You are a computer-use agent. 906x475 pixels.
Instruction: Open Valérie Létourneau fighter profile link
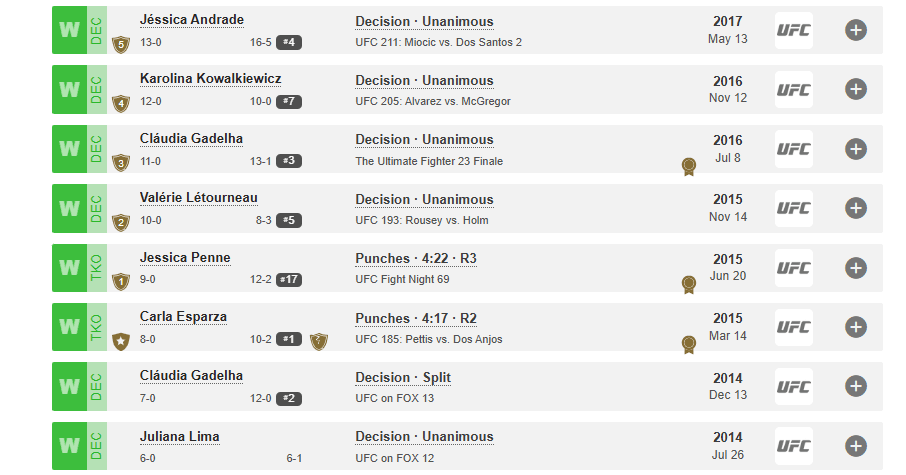coord(199,198)
